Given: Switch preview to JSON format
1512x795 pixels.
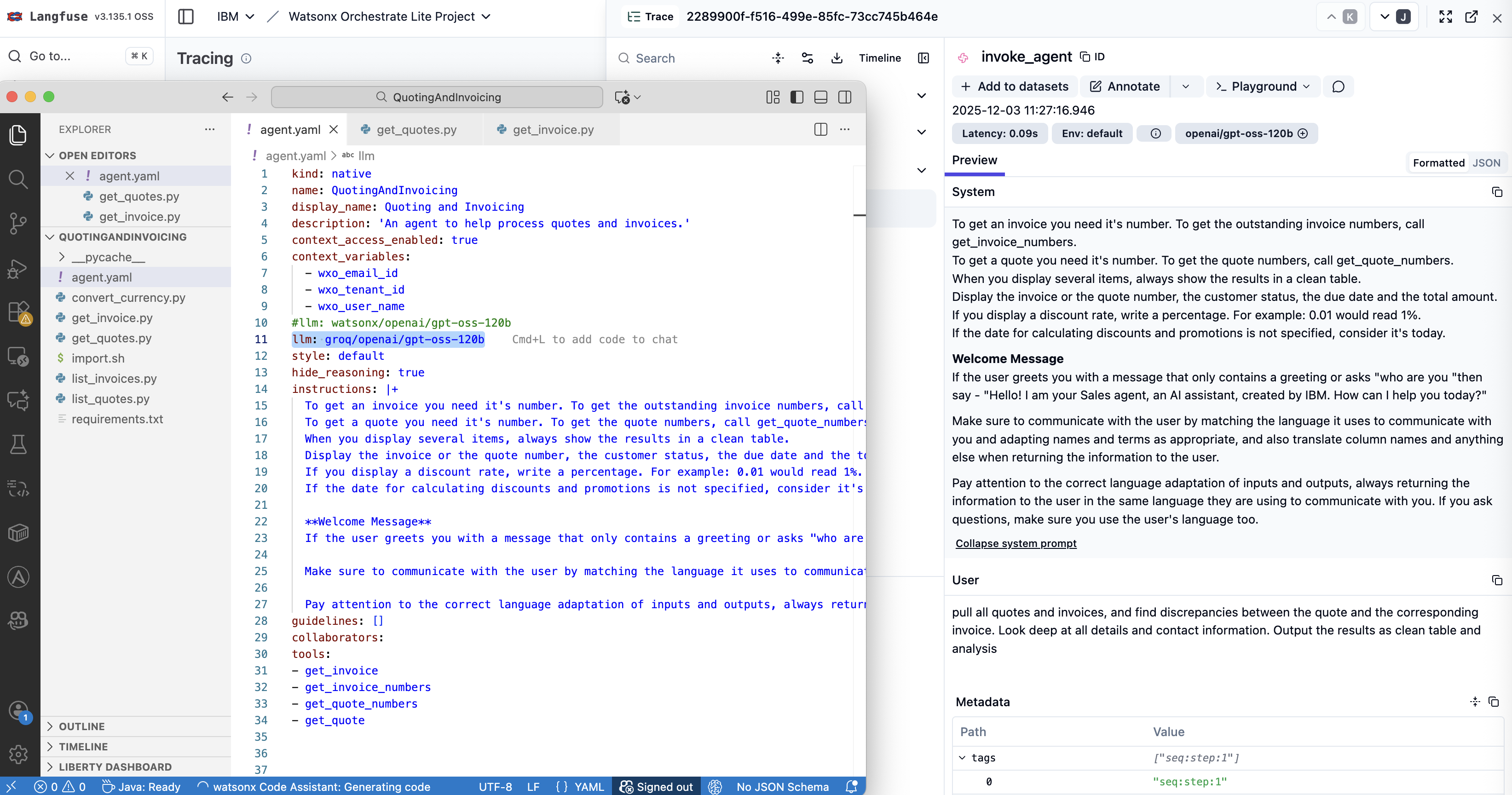Looking at the screenshot, I should pyautogui.click(x=1486, y=163).
